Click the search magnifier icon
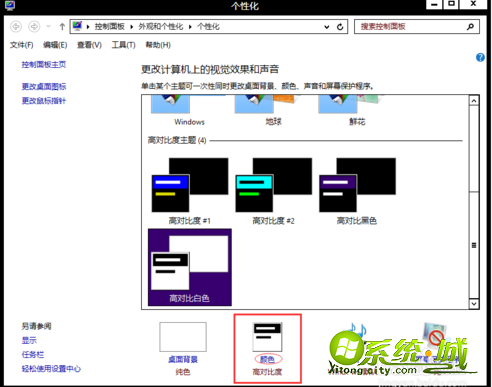The width and height of the screenshot is (492, 387). point(470,27)
